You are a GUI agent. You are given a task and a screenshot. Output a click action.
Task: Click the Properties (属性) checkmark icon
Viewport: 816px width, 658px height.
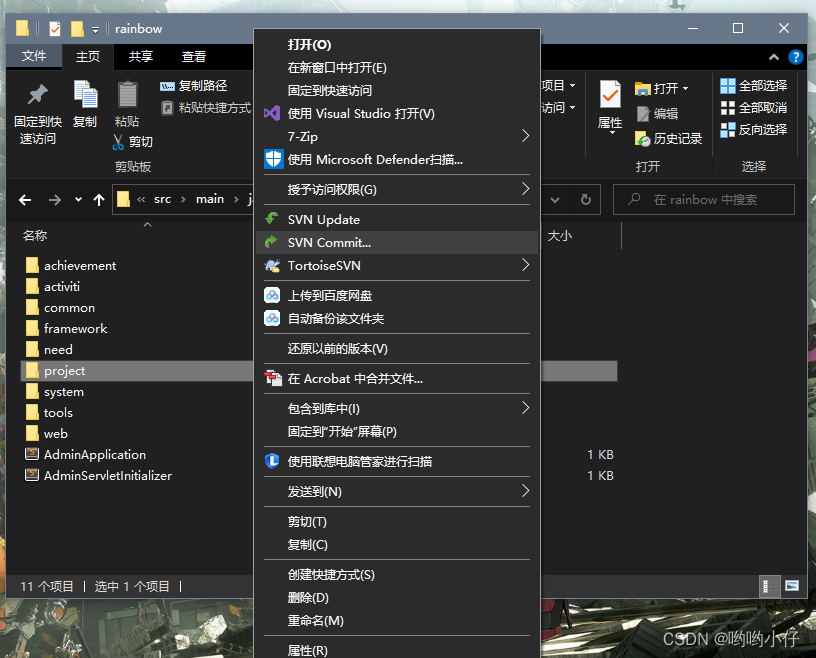pyautogui.click(x=610, y=95)
